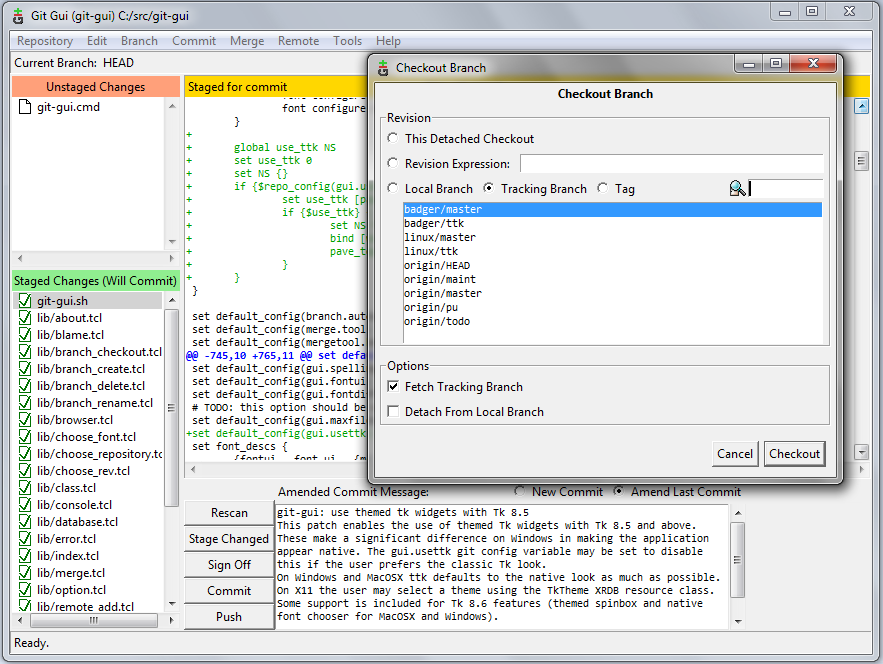Click file icon next to git-gui.cmd
The image size is (883, 664).
coord(25,107)
